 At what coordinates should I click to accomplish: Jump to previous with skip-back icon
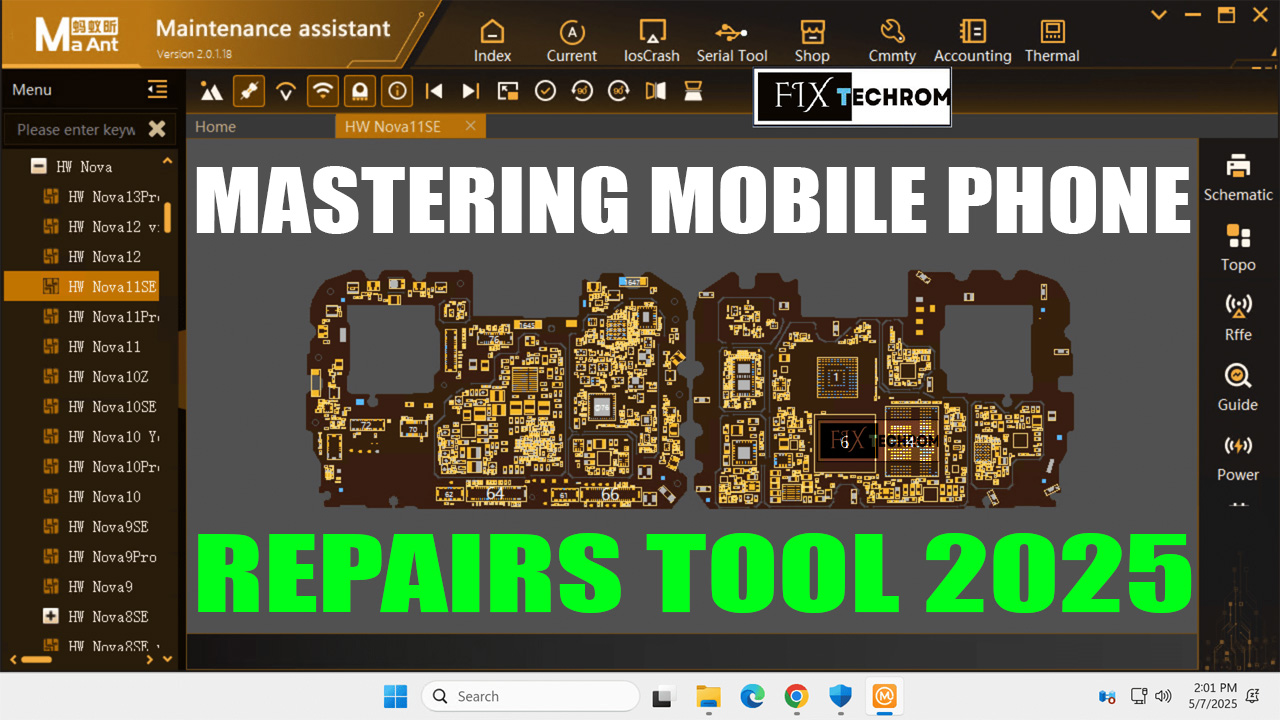434,91
